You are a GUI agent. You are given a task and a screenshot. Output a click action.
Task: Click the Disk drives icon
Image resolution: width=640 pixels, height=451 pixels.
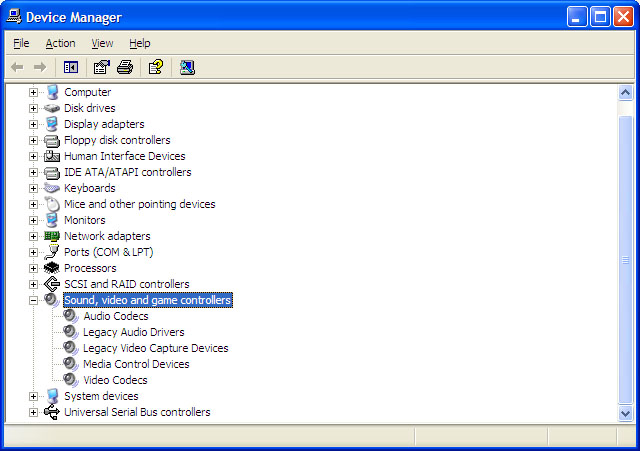pos(52,108)
